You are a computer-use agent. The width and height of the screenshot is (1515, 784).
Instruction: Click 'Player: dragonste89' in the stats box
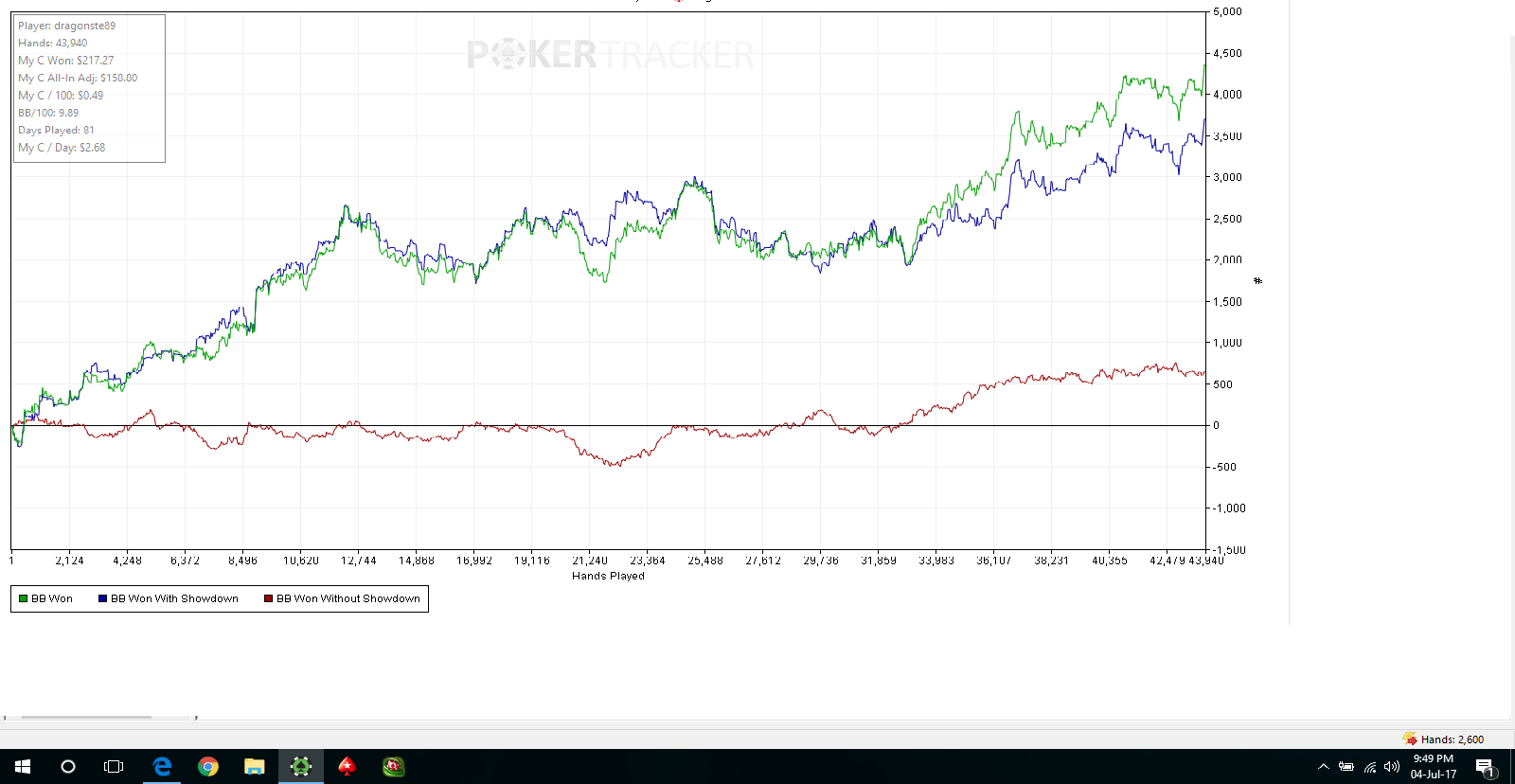[x=66, y=26]
